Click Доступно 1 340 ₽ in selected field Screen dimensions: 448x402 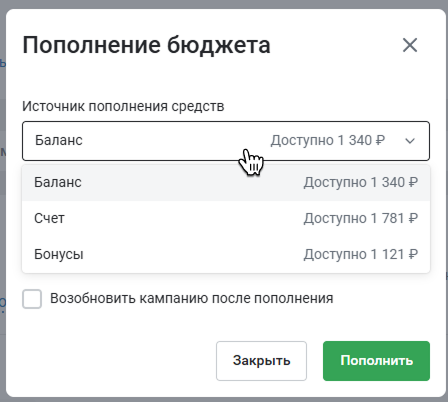328,140
